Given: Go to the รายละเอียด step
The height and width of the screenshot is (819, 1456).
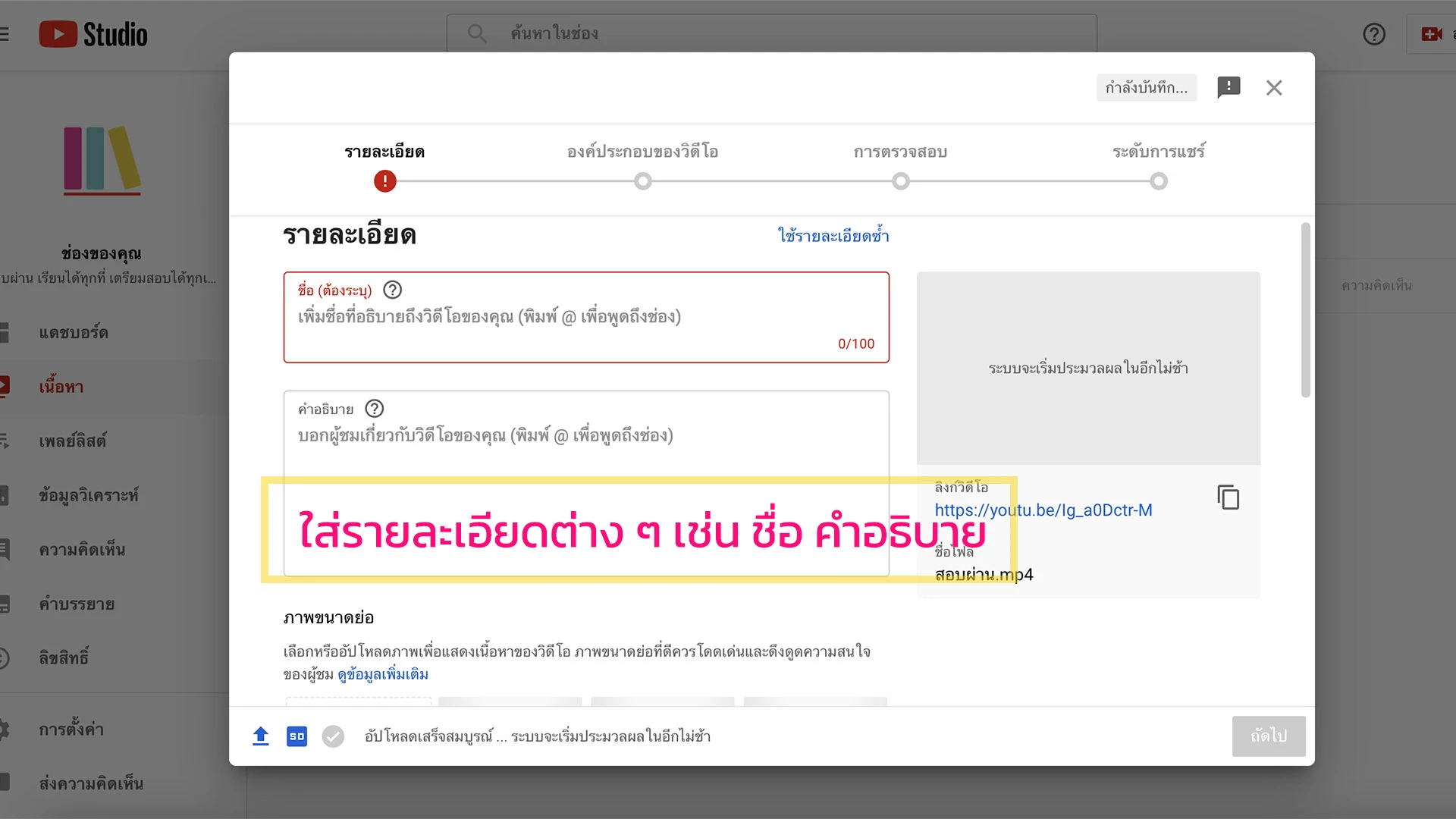Looking at the screenshot, I should 384,152.
